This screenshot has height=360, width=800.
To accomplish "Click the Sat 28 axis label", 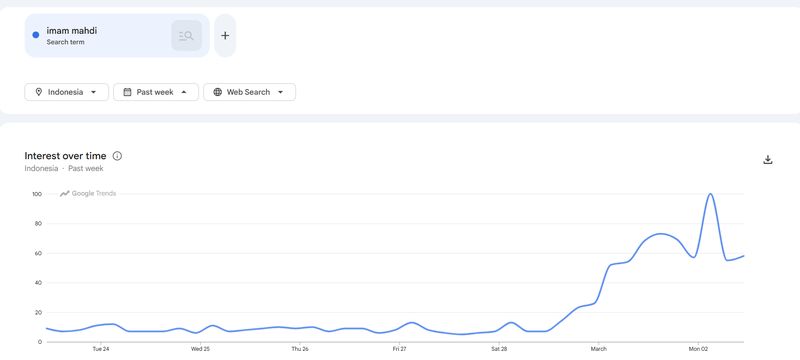I will 498,349.
